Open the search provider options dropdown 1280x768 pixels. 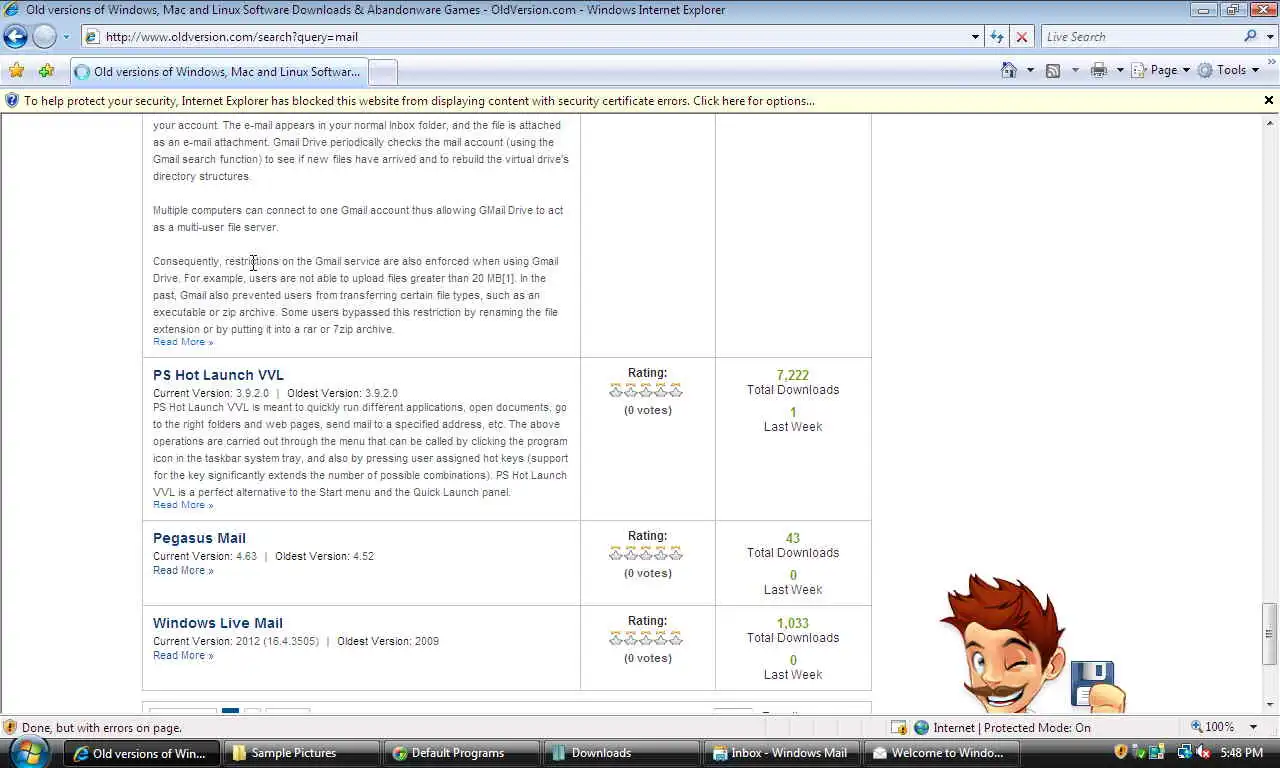point(1270,37)
